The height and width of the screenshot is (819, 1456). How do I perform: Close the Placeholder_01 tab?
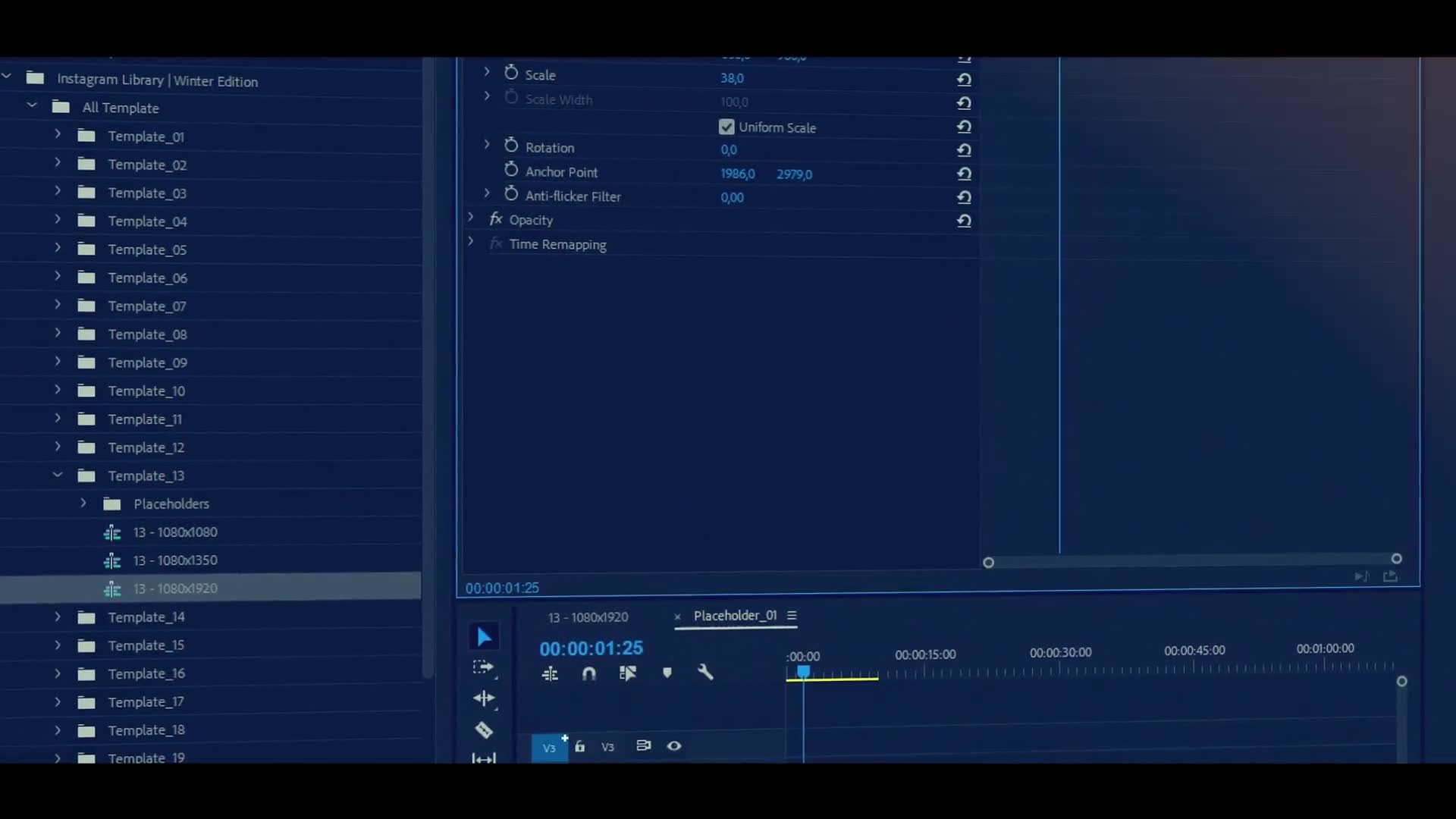pos(677,617)
